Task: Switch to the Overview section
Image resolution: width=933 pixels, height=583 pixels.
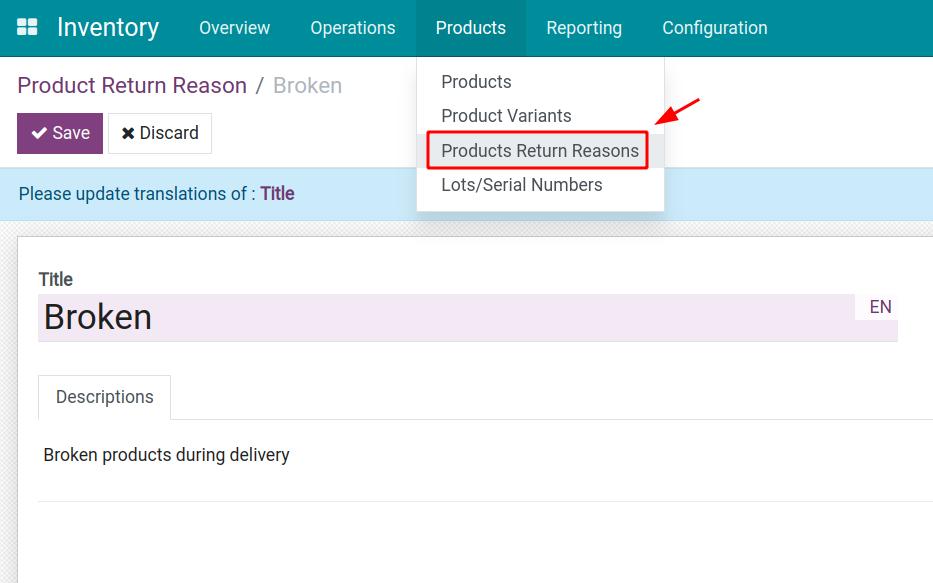Action: (x=234, y=28)
